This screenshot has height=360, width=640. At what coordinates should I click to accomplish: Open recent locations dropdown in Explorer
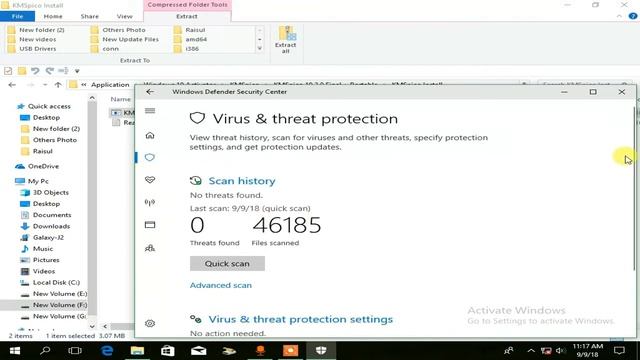45,85
